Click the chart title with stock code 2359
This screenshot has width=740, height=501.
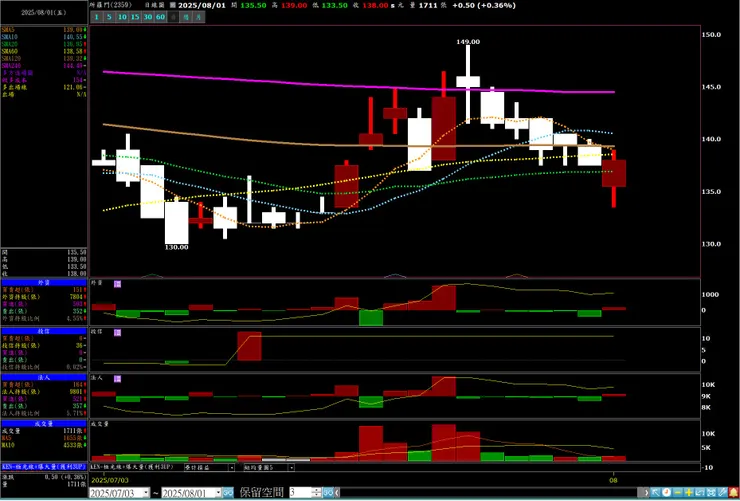click(111, 5)
